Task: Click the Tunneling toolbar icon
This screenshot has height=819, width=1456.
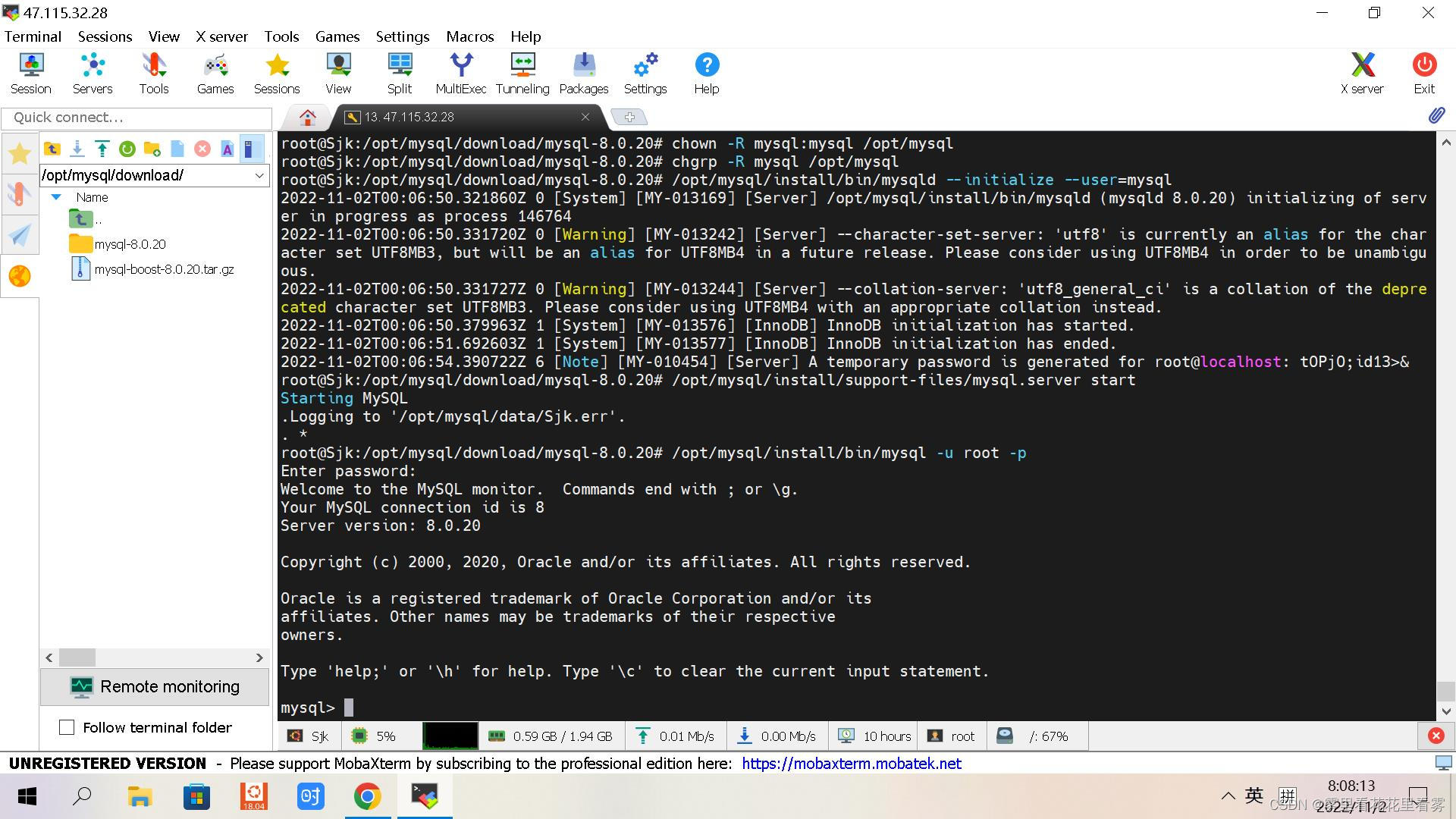Action: point(522,74)
